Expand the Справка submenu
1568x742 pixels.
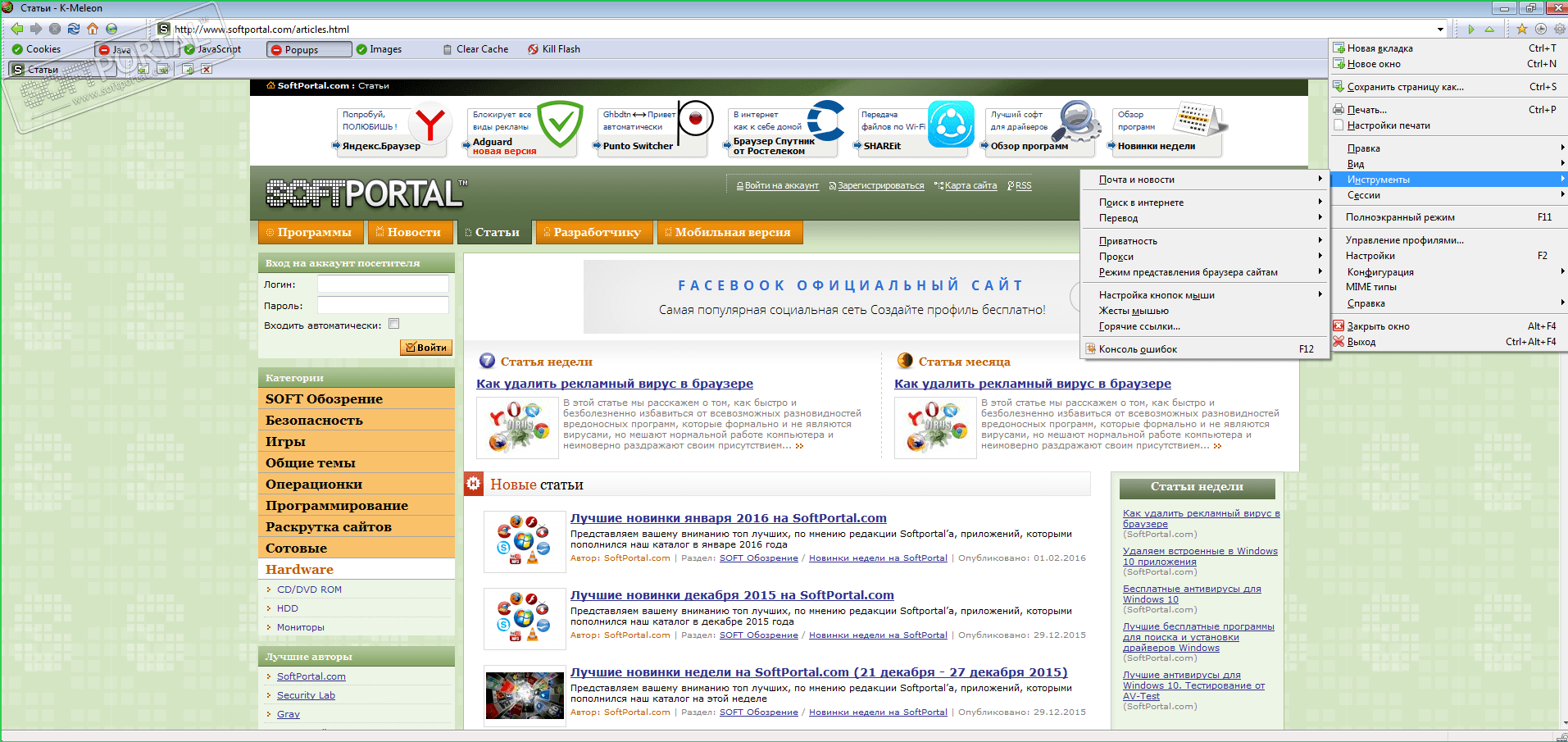[1448, 303]
